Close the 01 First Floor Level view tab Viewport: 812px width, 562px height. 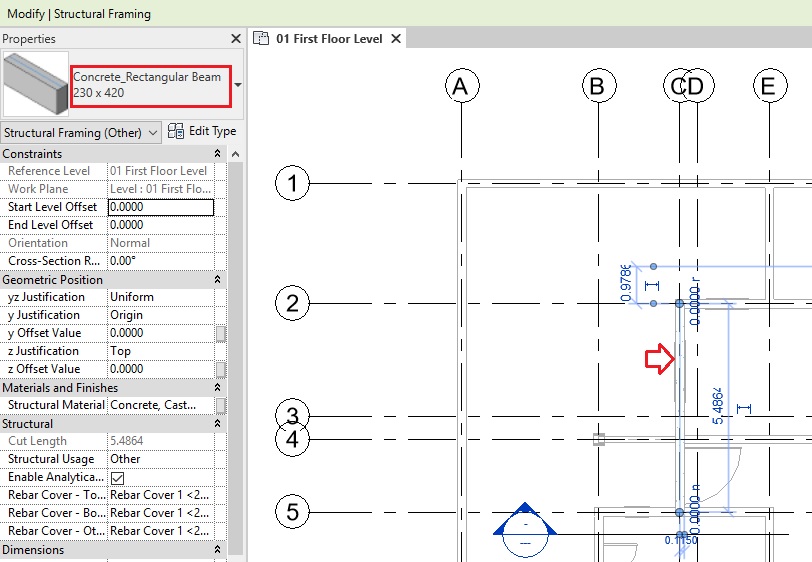coord(395,39)
